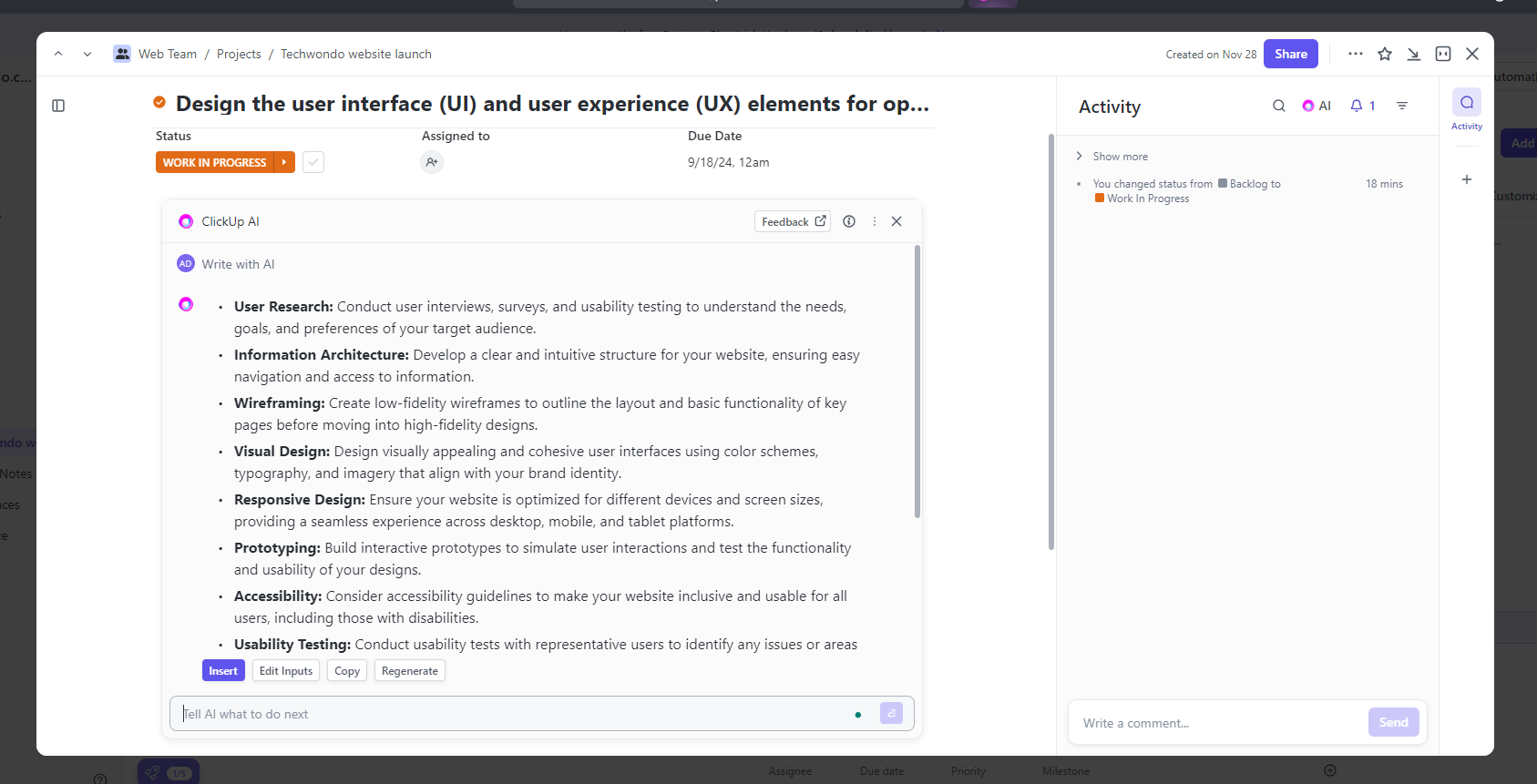Open the Projects breadcrumb
Image resolution: width=1537 pixels, height=784 pixels.
(x=239, y=54)
